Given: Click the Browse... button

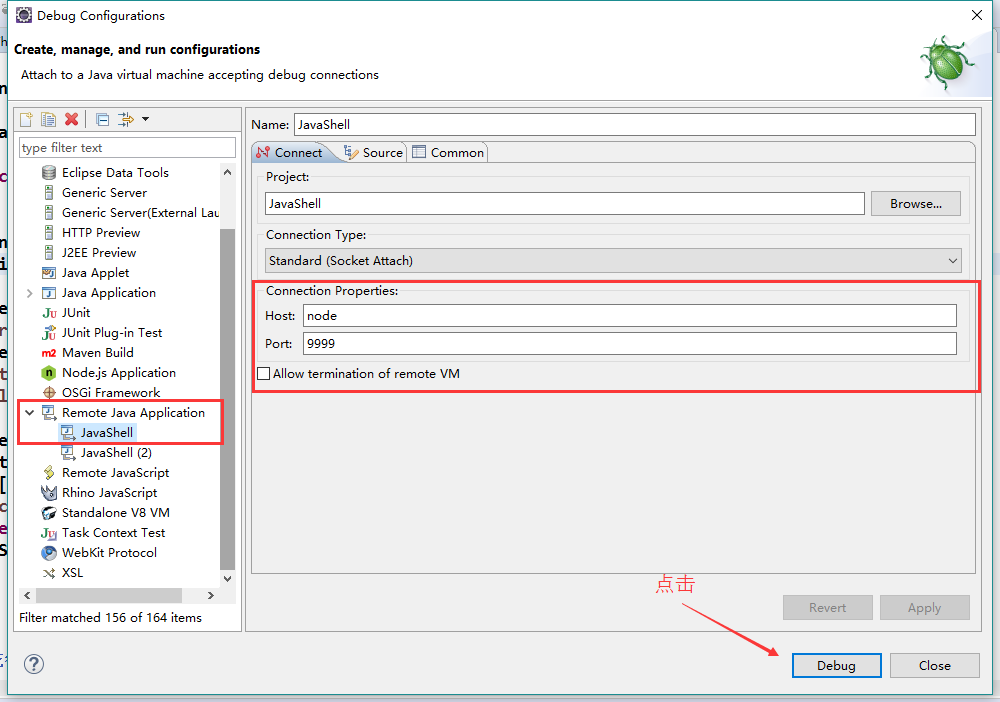Looking at the screenshot, I should (x=915, y=204).
